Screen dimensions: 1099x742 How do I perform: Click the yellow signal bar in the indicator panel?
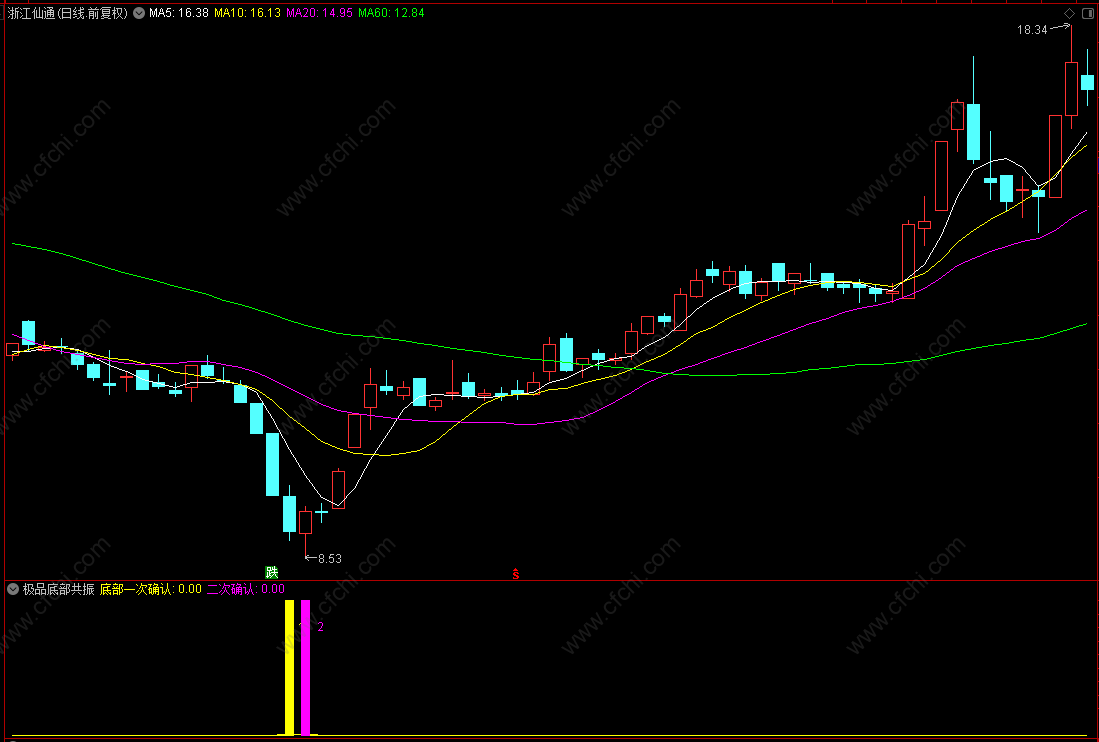coord(289,667)
